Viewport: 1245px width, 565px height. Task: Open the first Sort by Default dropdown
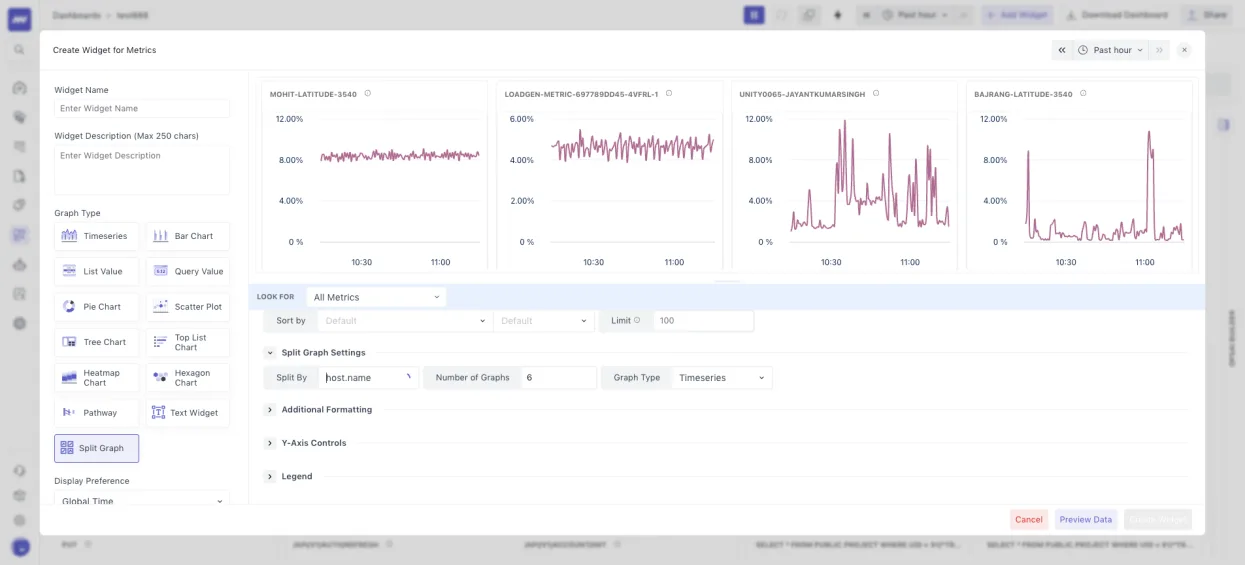(x=405, y=321)
